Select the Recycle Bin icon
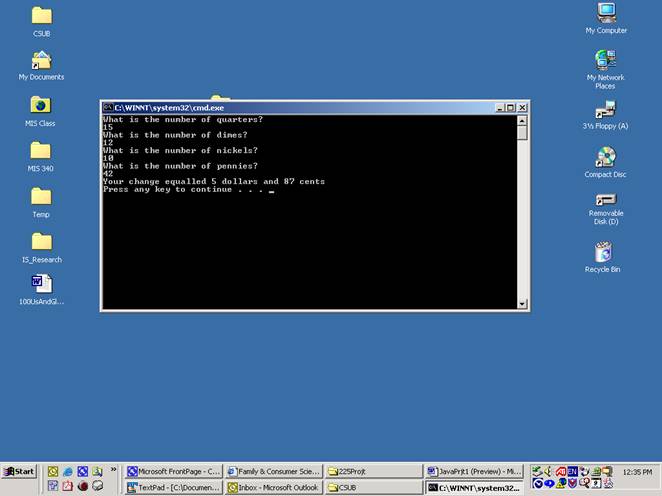This screenshot has height=496, width=662. coord(603,257)
